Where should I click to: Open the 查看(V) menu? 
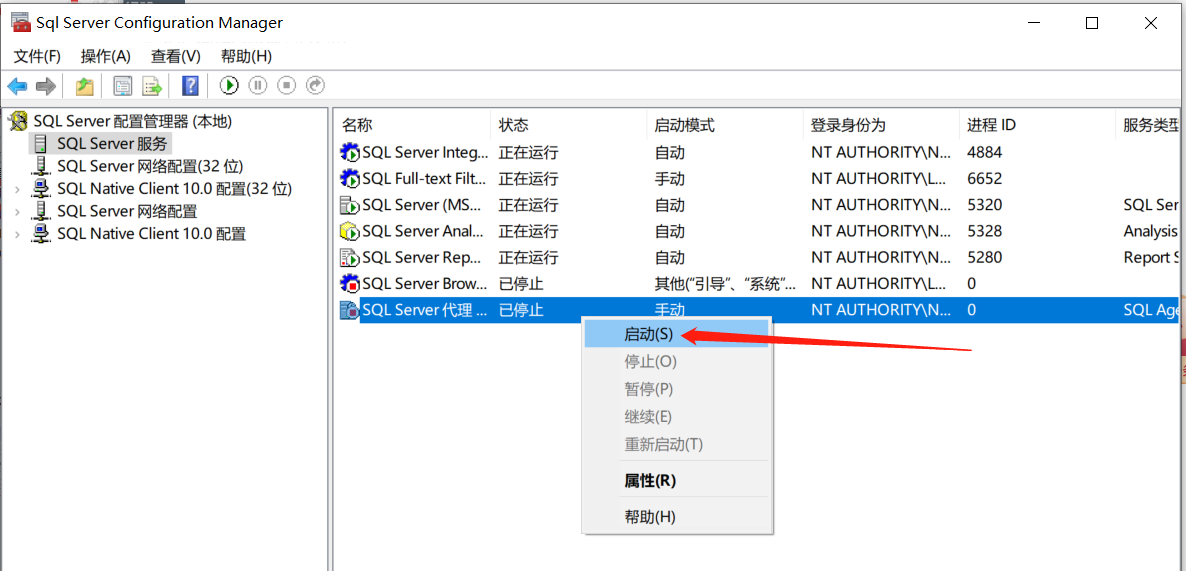coord(176,56)
